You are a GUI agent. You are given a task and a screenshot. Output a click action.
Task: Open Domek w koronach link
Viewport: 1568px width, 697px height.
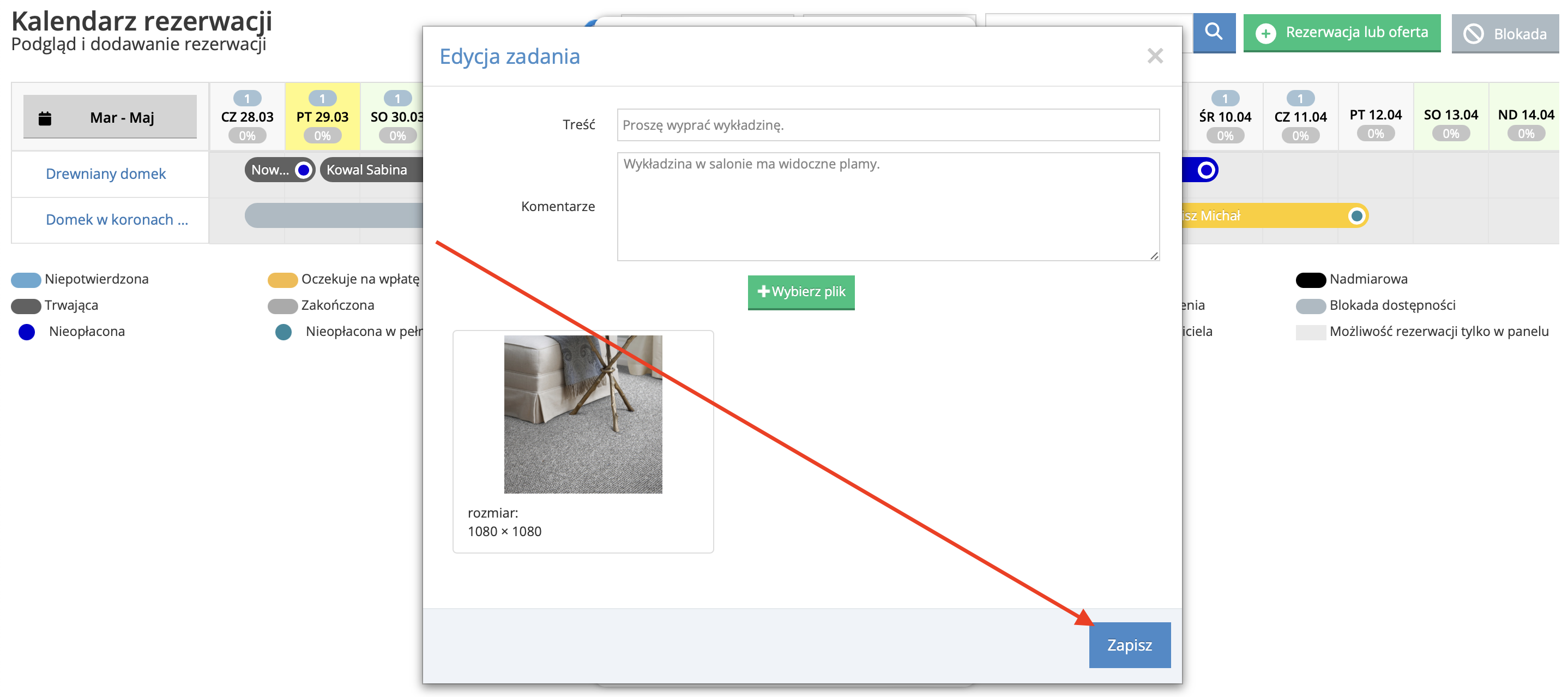pyautogui.click(x=117, y=220)
